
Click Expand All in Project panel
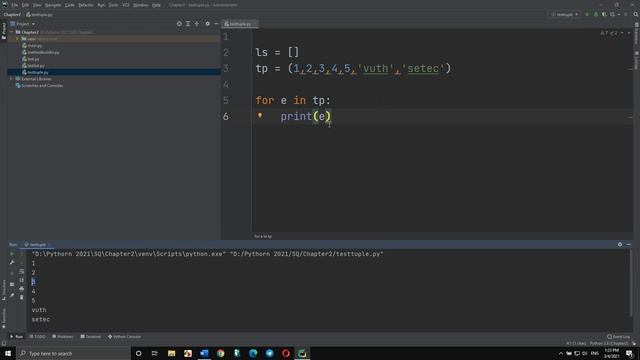click(x=188, y=24)
